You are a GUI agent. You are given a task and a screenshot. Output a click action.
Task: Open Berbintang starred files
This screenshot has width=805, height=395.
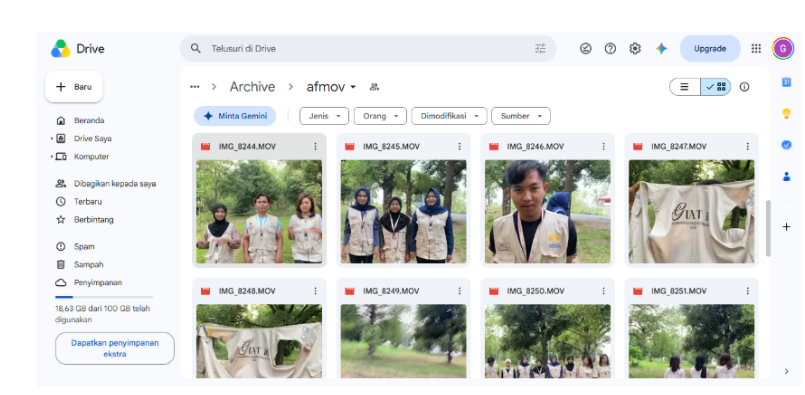point(93,219)
